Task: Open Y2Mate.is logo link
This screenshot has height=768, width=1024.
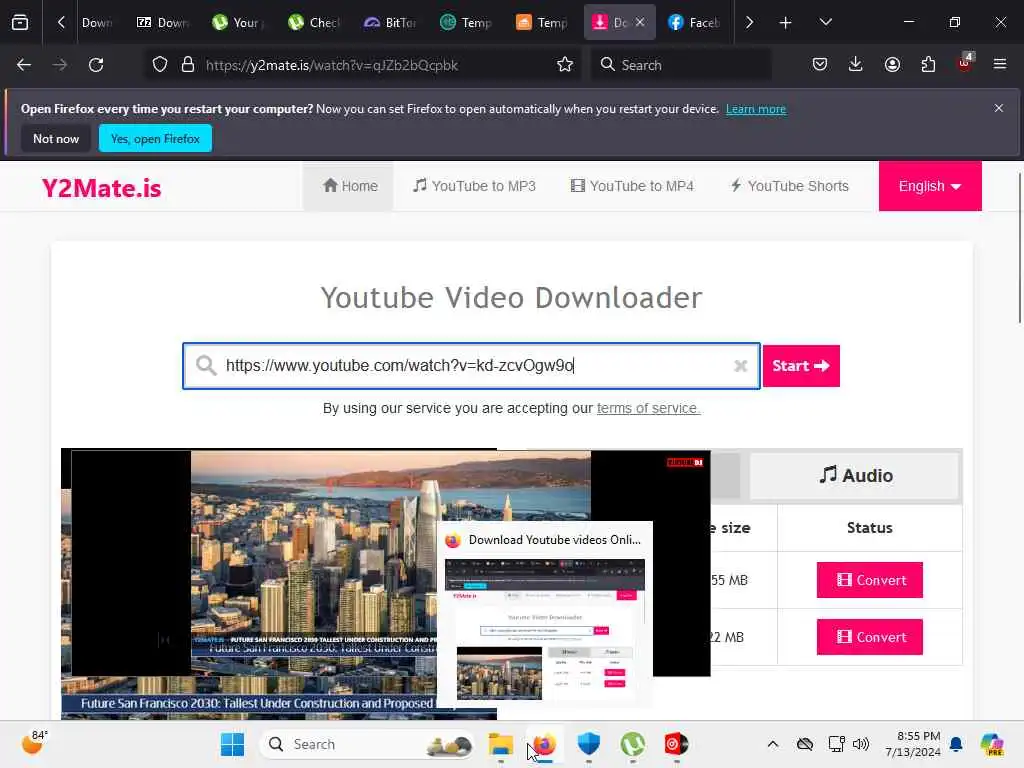Action: tap(101, 188)
